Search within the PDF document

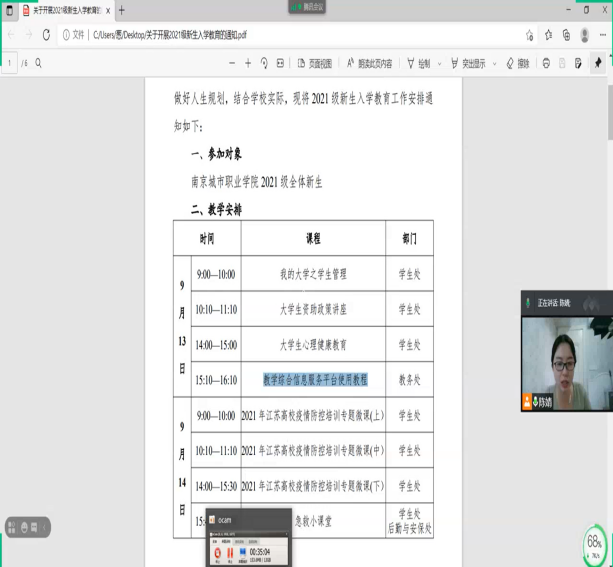click(38, 63)
